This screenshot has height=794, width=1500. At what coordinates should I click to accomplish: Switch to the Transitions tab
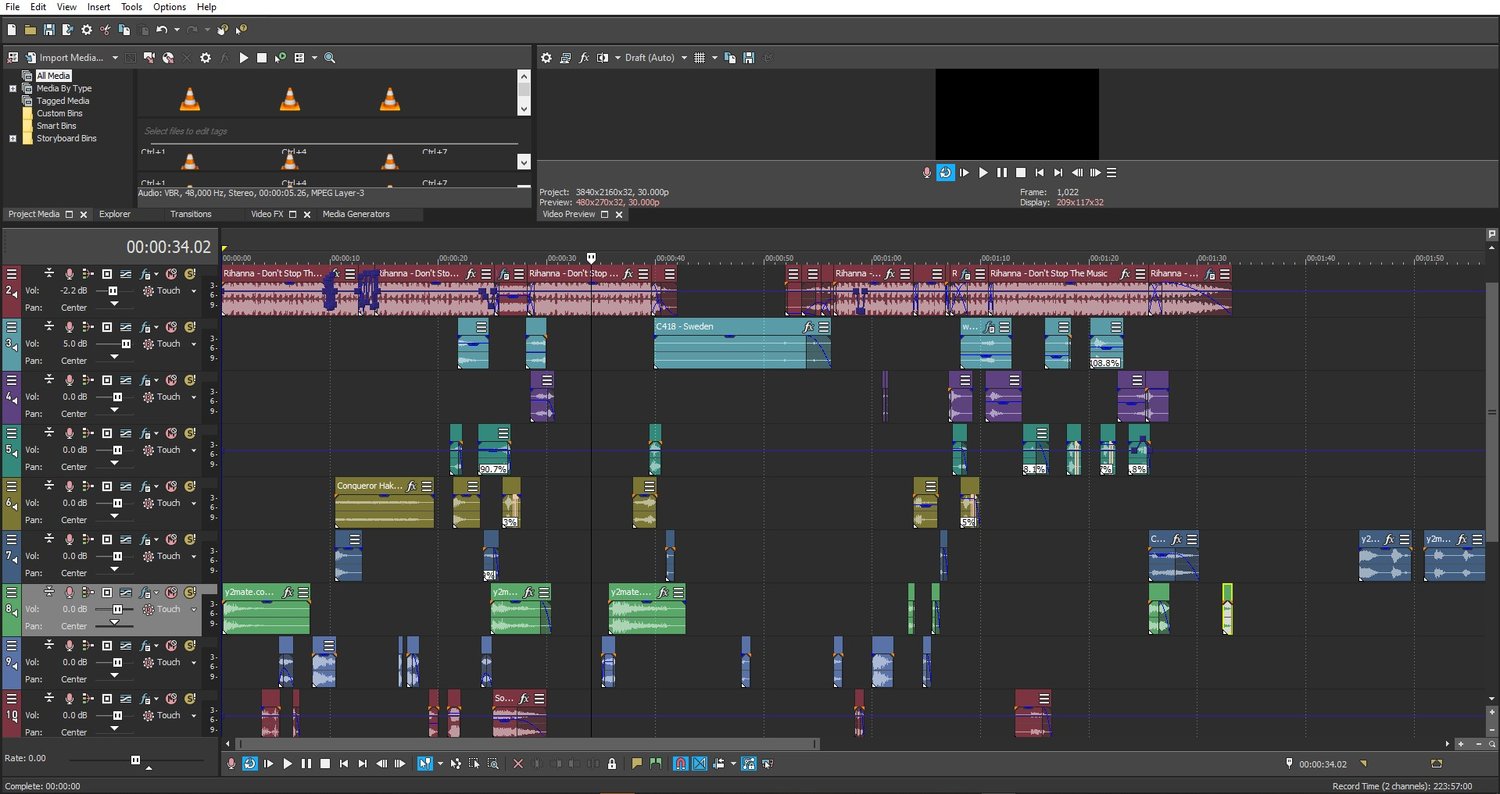pos(190,214)
